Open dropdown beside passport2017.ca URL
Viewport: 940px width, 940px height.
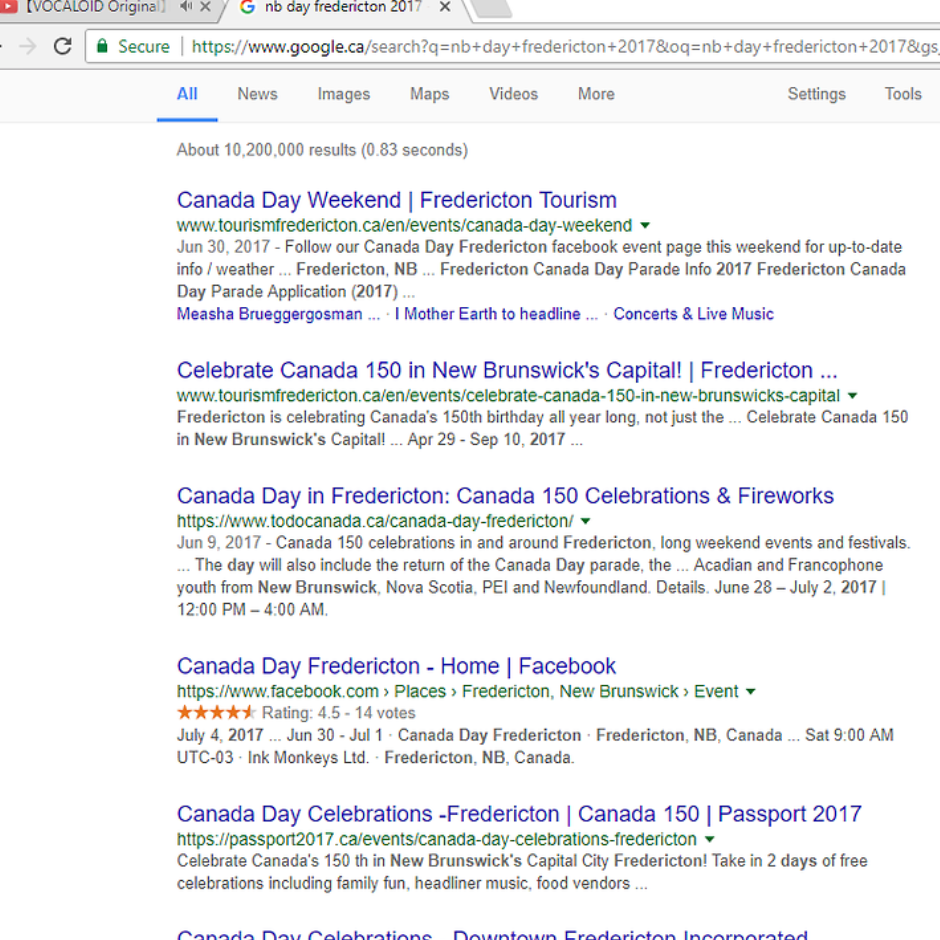coord(709,840)
